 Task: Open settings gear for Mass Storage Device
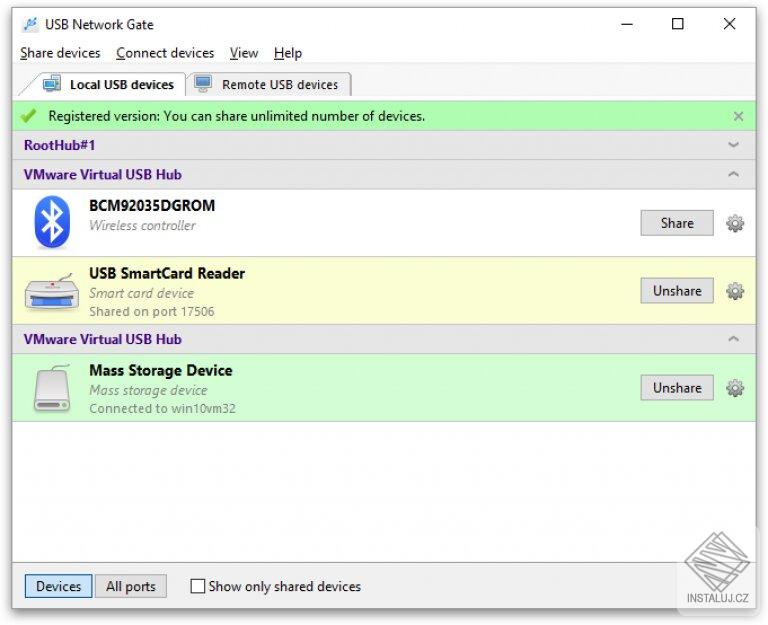pos(735,388)
